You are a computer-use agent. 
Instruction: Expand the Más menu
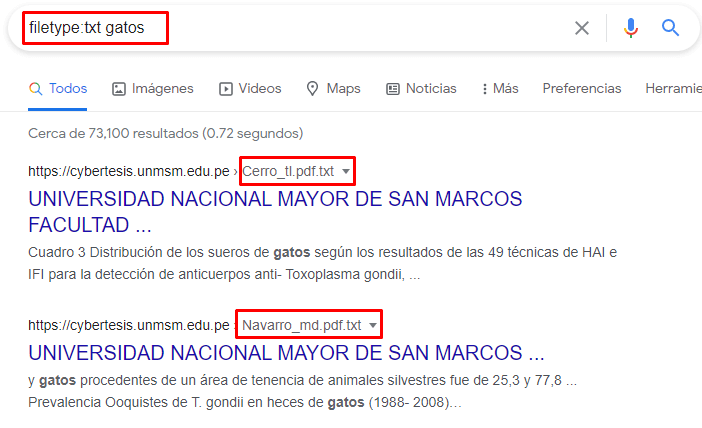[x=500, y=89]
